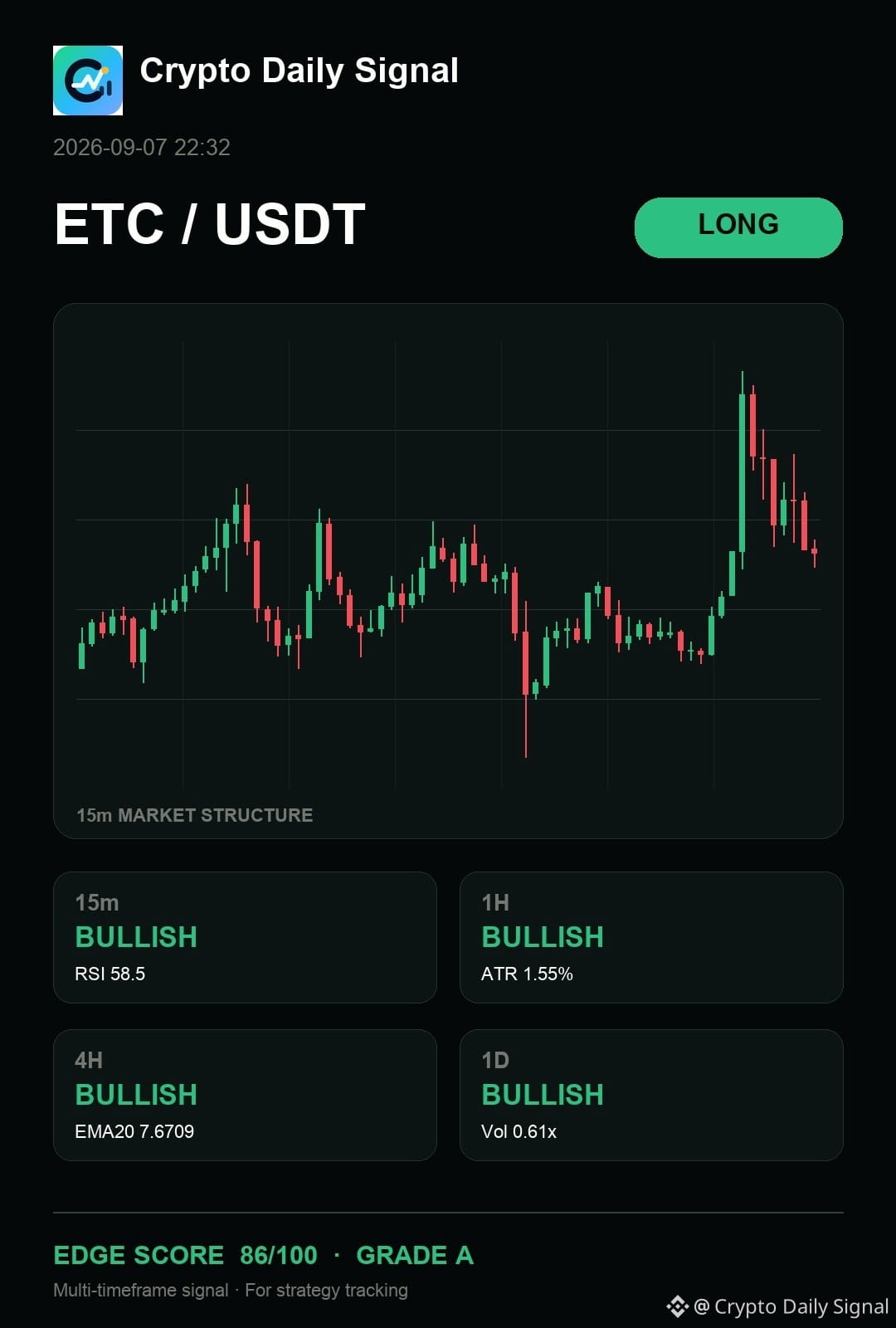Click the 2026-09-07 22:32 timestamp

(142, 148)
